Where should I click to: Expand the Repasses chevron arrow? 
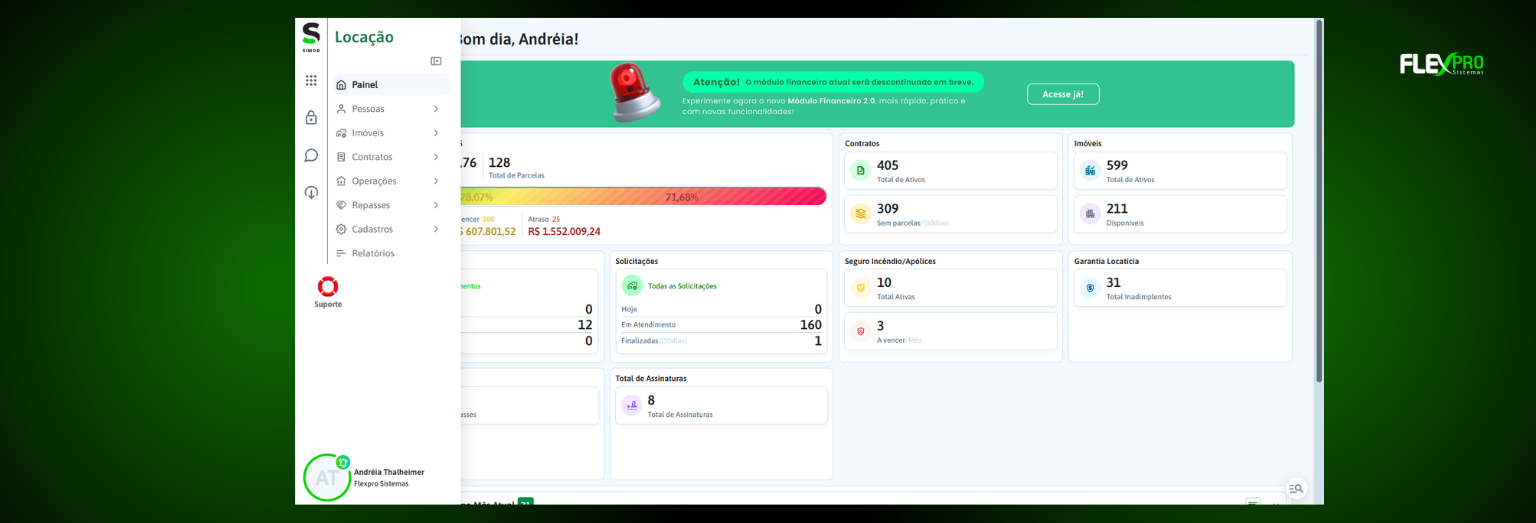pyautogui.click(x=436, y=205)
